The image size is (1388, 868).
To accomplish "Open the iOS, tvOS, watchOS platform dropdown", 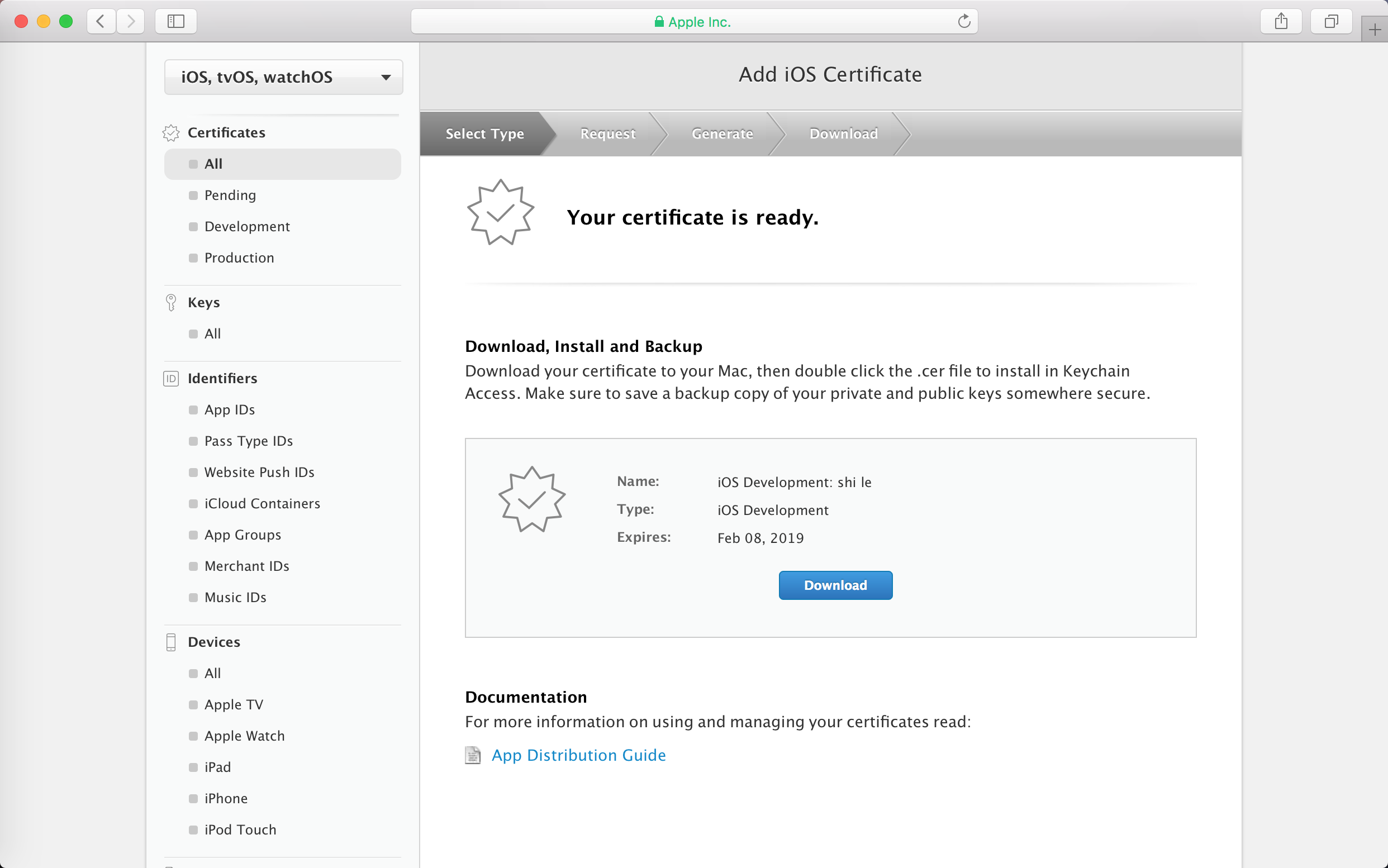I will pos(284,77).
